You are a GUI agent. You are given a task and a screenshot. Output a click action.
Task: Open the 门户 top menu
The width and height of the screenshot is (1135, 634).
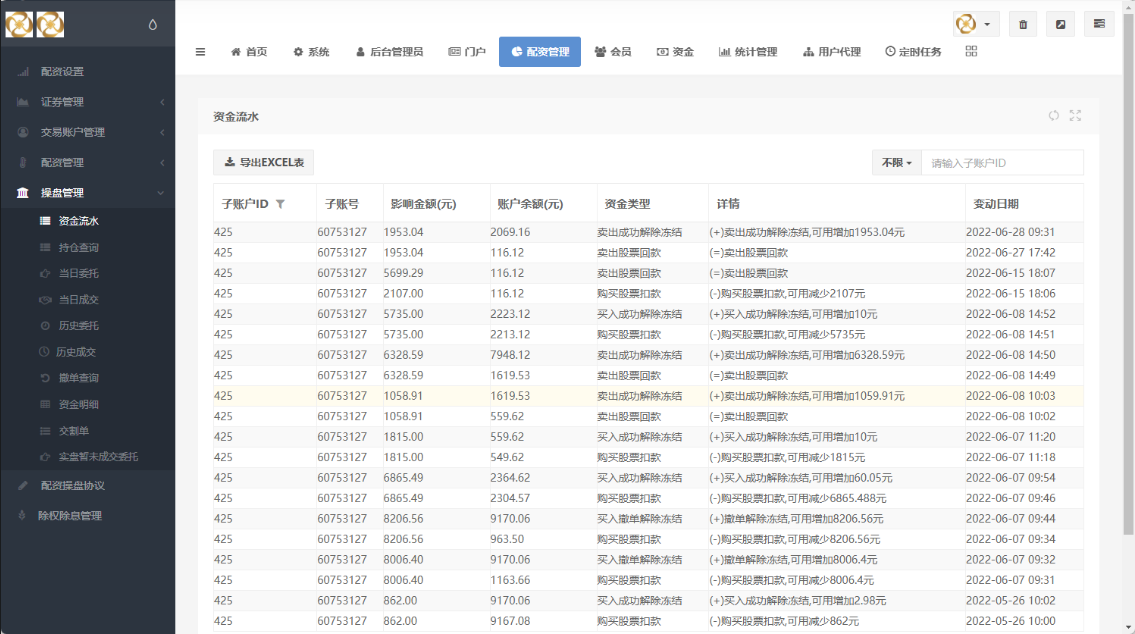pyautogui.click(x=467, y=51)
